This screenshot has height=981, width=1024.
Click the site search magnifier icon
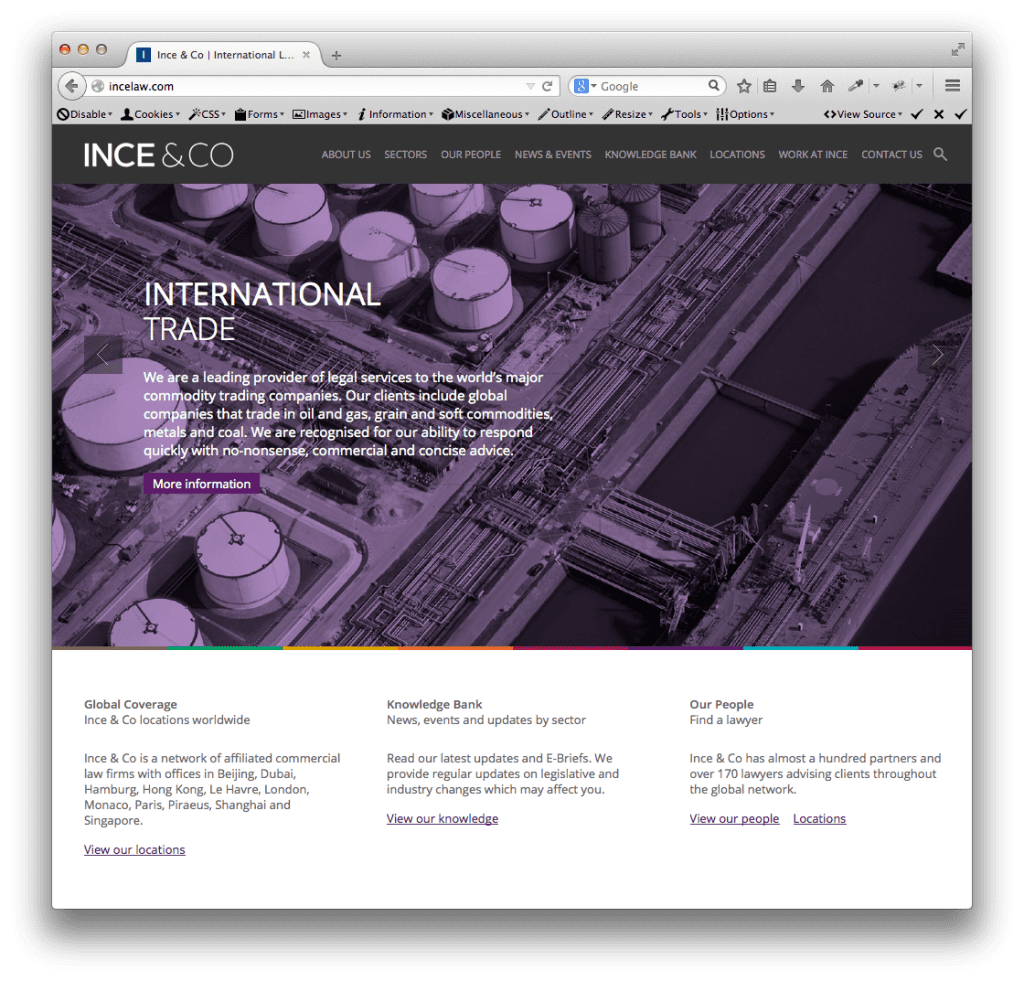click(940, 154)
